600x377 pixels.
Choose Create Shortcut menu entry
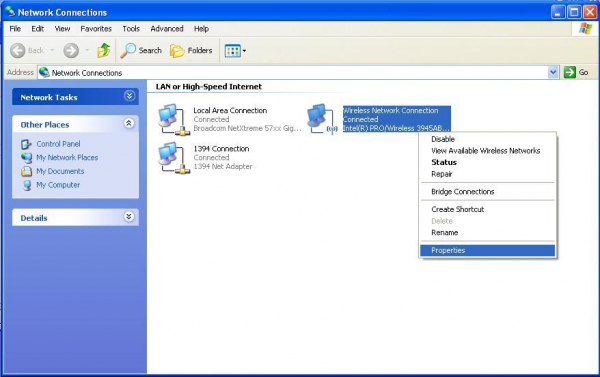pos(487,209)
